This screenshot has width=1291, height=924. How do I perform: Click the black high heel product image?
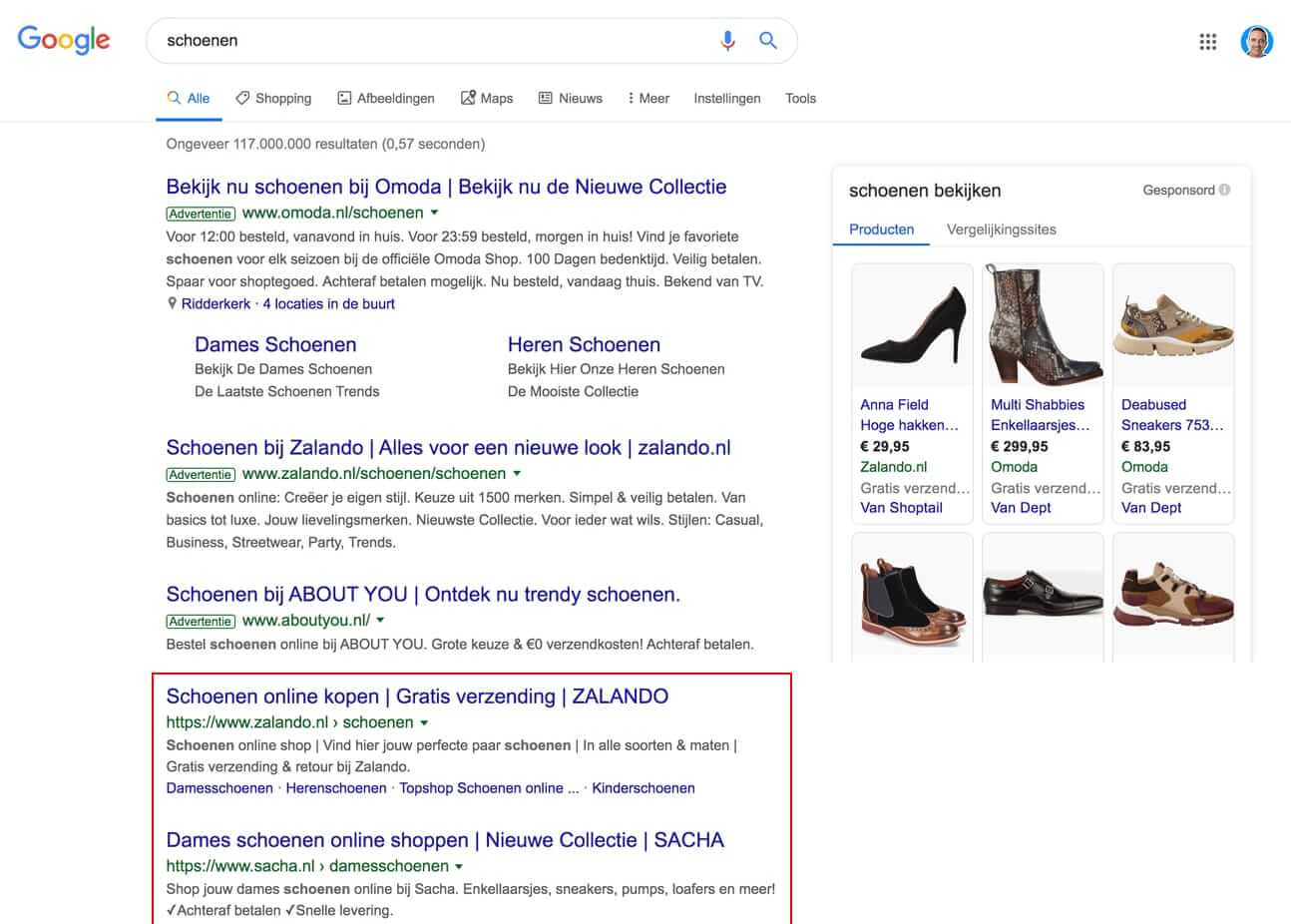click(x=912, y=325)
